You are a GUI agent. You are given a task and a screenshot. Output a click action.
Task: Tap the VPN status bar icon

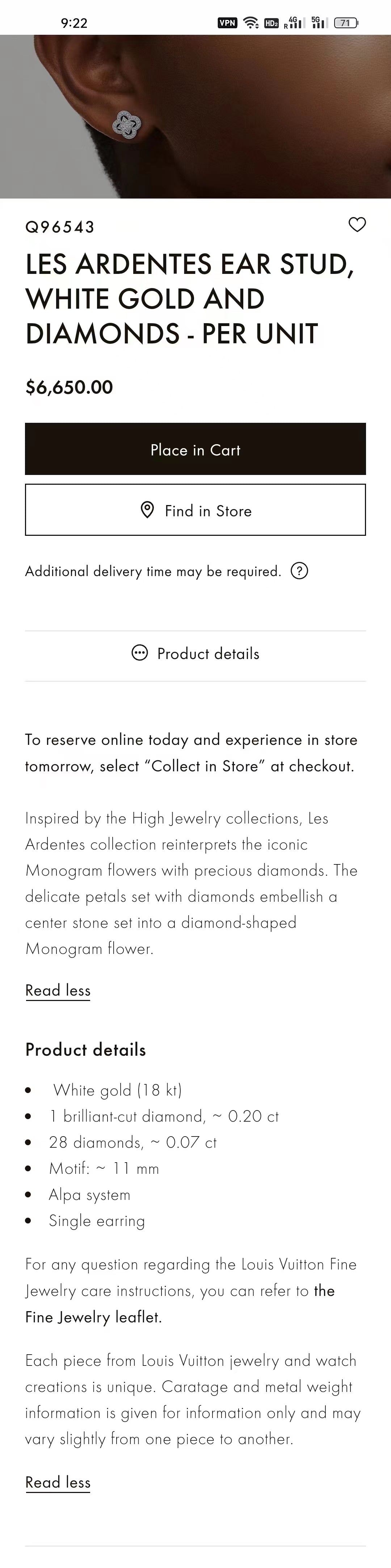coord(227,23)
